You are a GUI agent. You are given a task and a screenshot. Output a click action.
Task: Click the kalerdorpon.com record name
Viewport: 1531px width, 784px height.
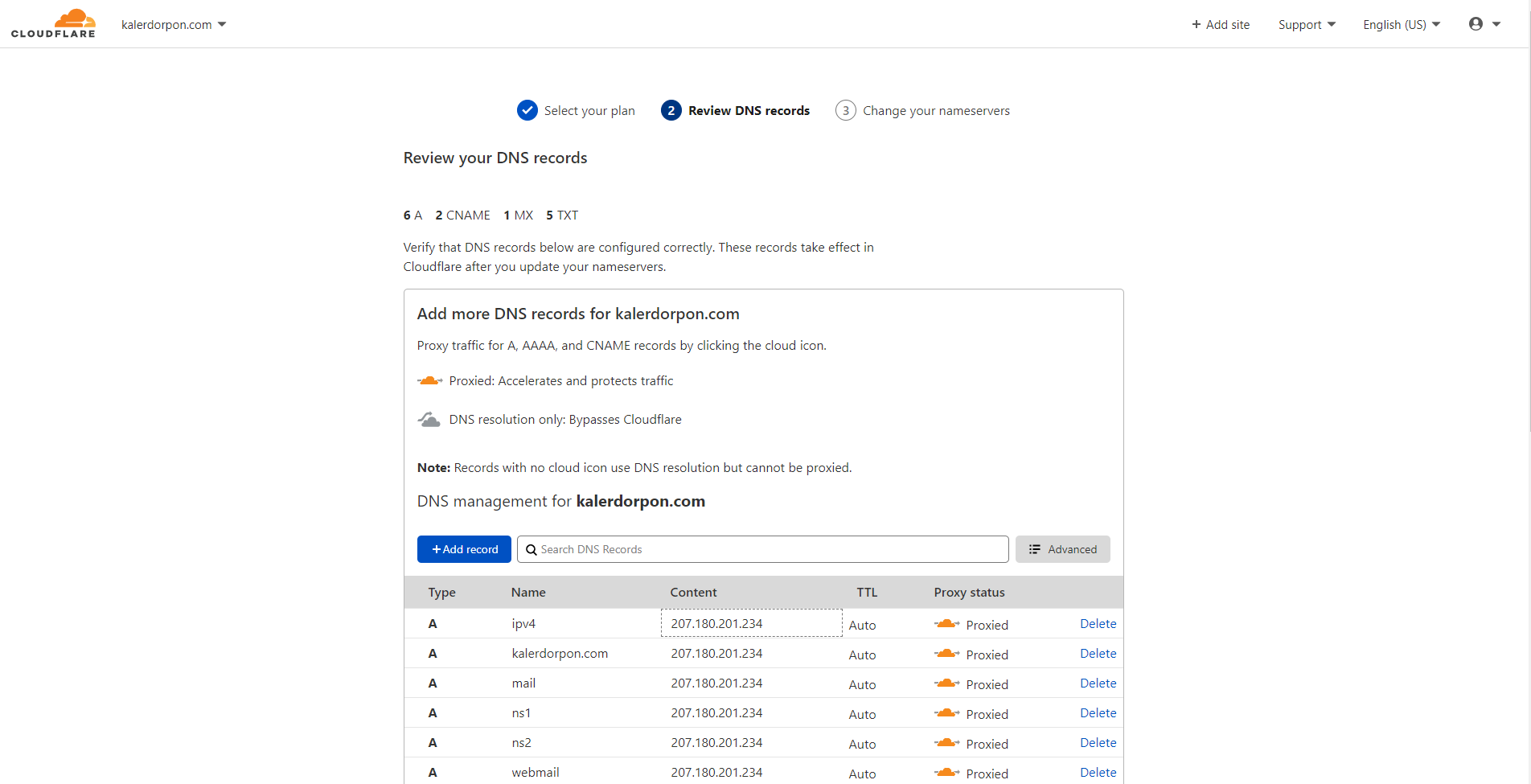(x=560, y=654)
